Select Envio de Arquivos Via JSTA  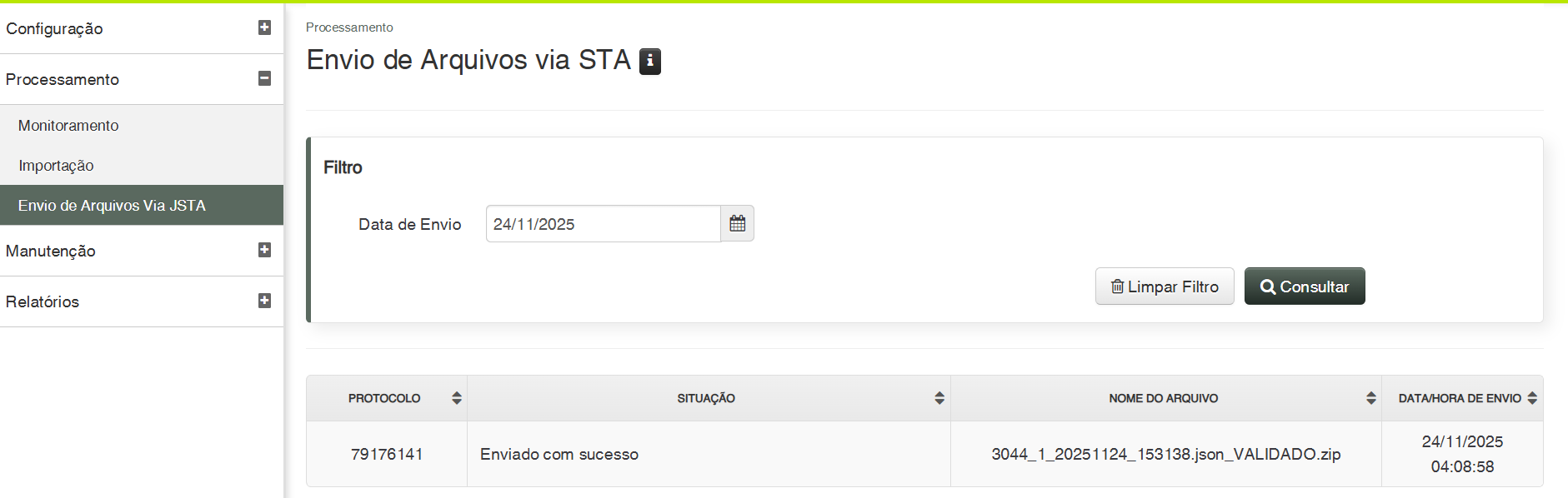[x=112, y=206]
